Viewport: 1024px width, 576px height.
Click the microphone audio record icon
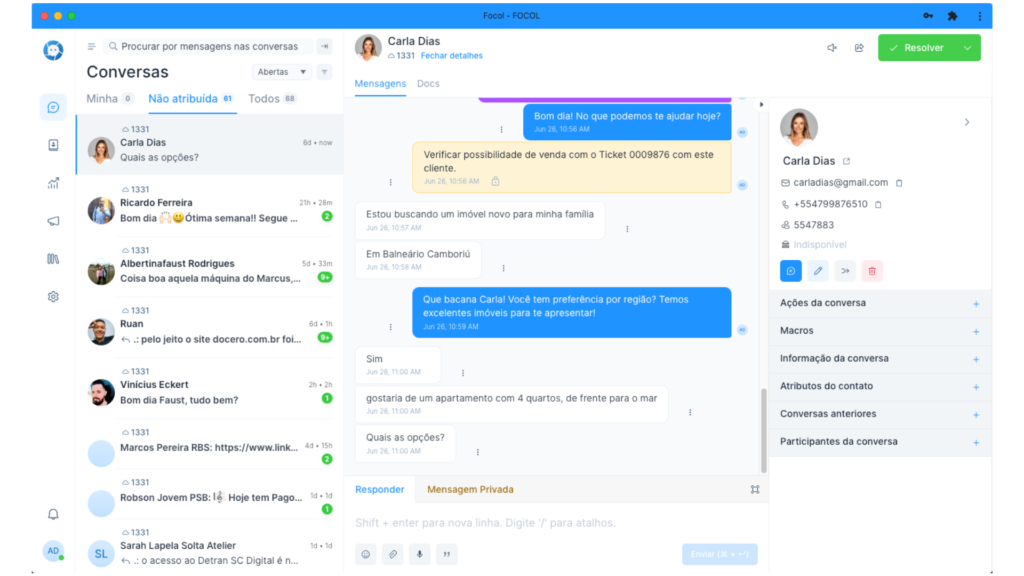(420, 554)
